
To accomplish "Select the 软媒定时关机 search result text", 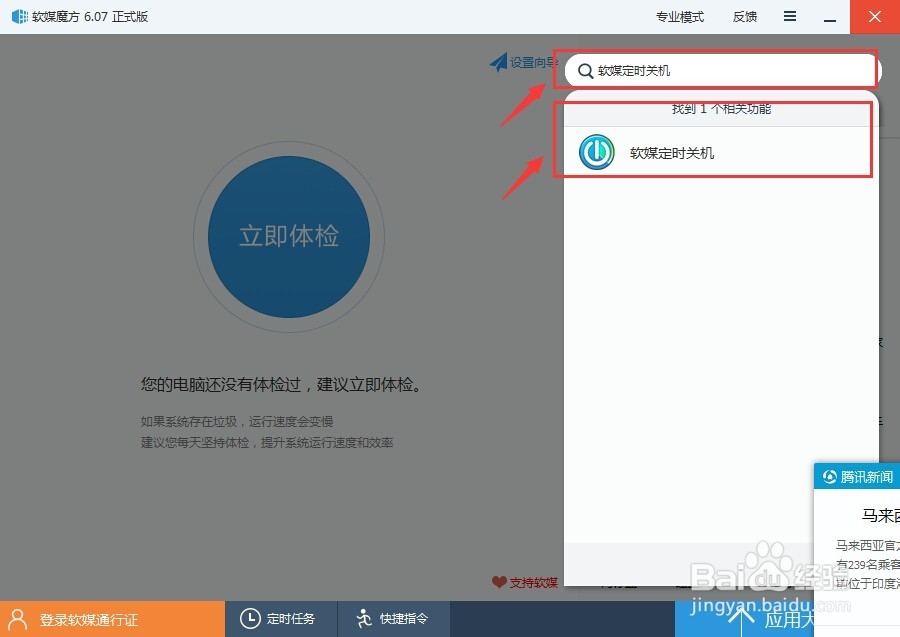I will 672,153.
